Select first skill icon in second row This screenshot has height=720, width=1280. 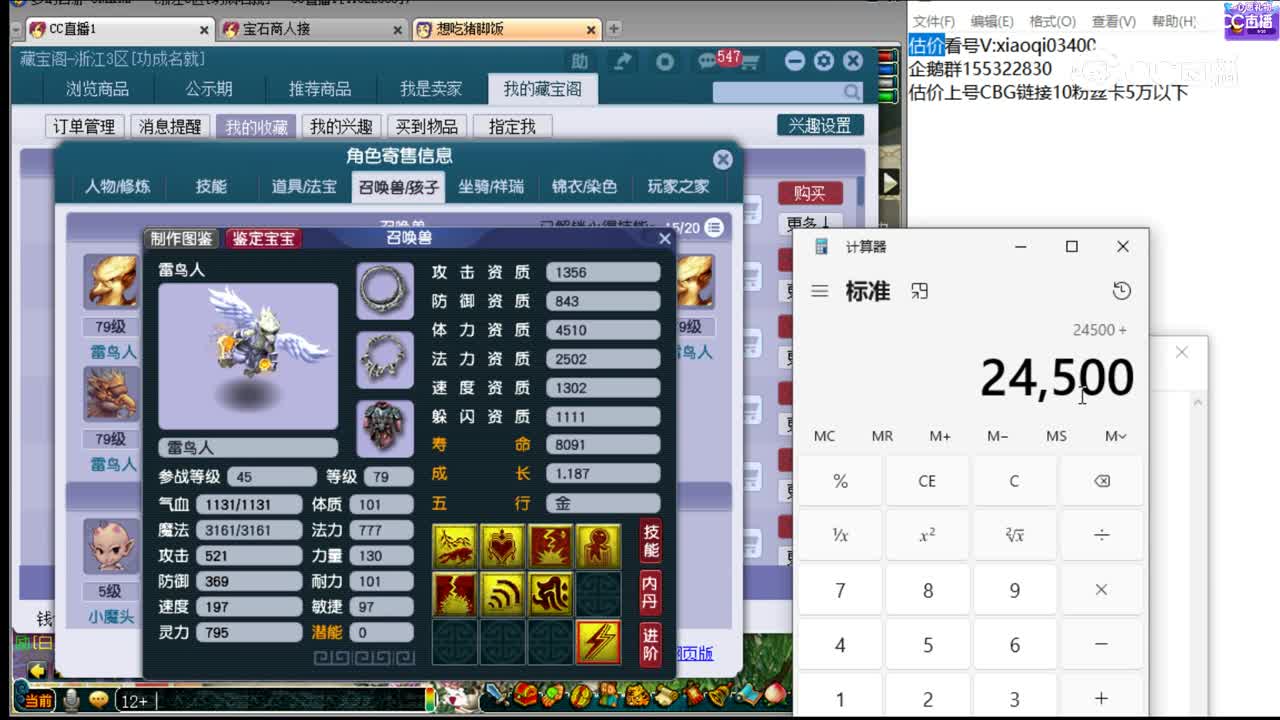[455, 594]
